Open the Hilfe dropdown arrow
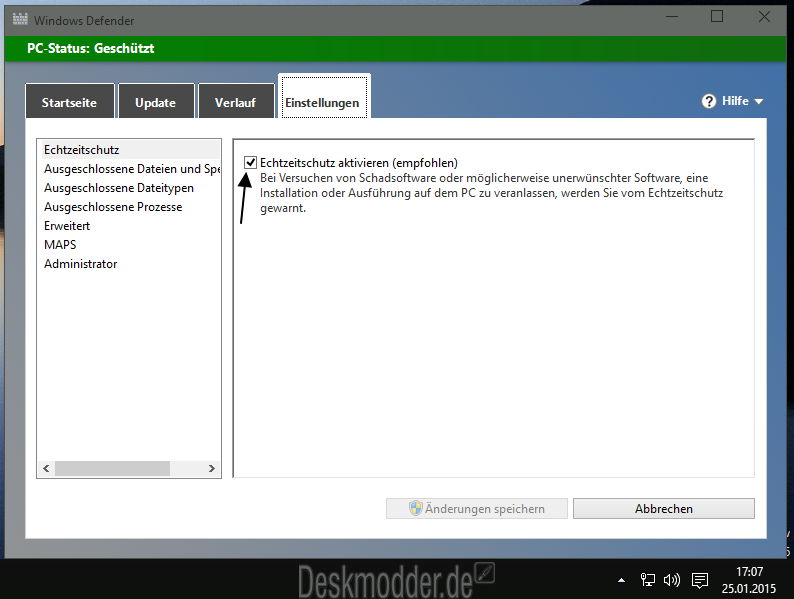This screenshot has width=794, height=599. click(x=759, y=101)
